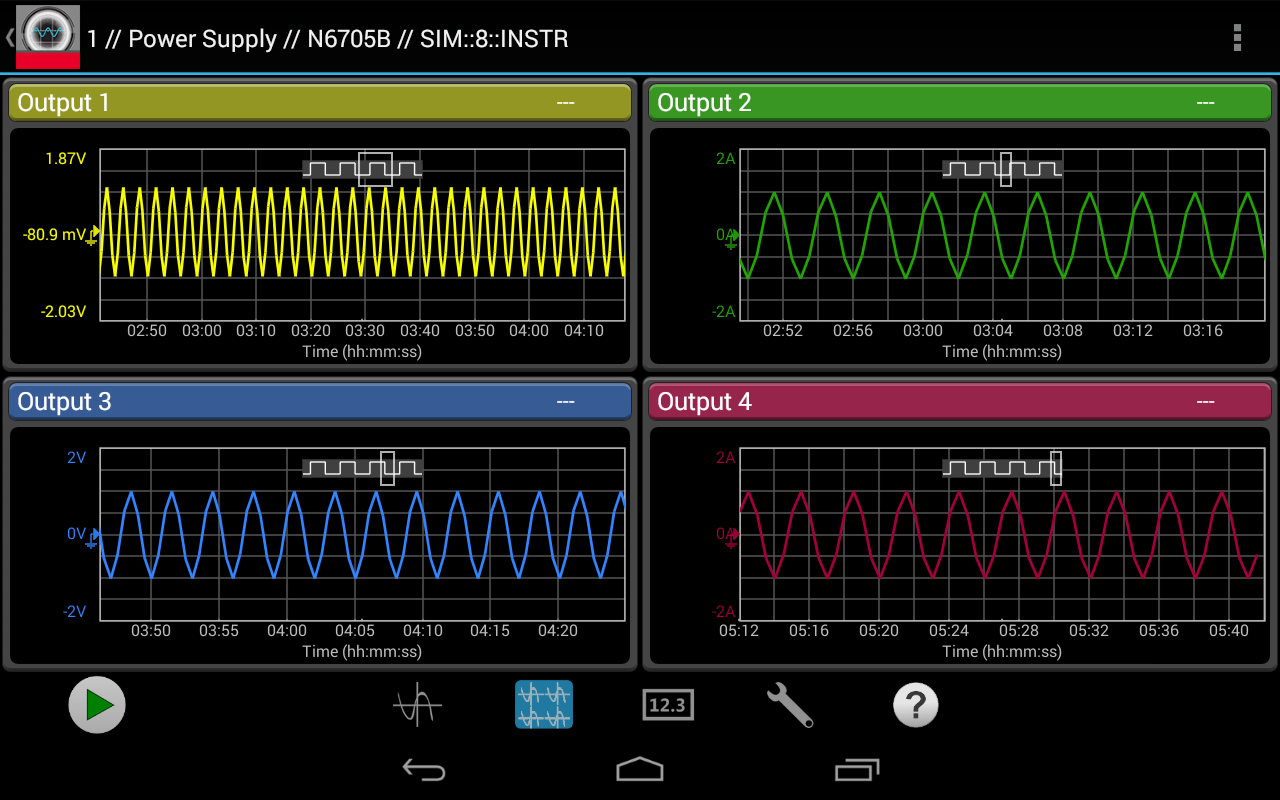Tap the '03:16' time label on Output 2
Viewport: 1280px width, 800px height.
click(x=1203, y=331)
